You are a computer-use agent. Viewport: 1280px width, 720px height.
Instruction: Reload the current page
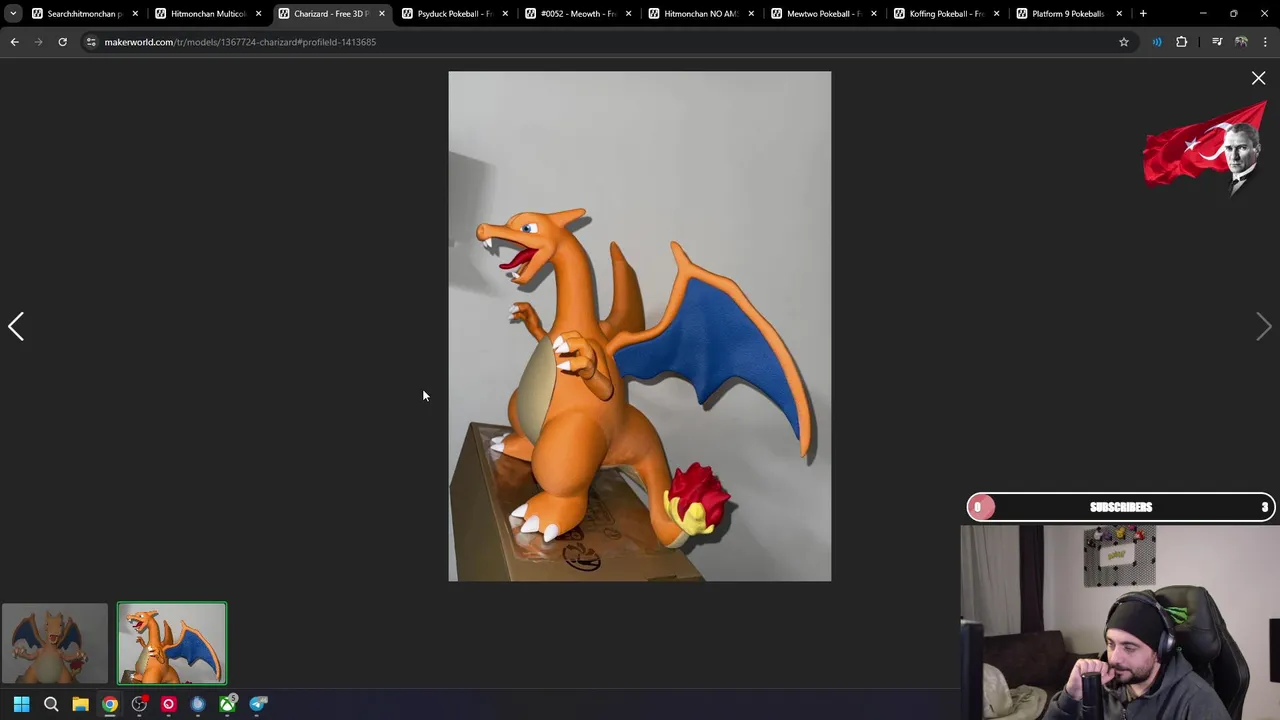pyautogui.click(x=62, y=42)
